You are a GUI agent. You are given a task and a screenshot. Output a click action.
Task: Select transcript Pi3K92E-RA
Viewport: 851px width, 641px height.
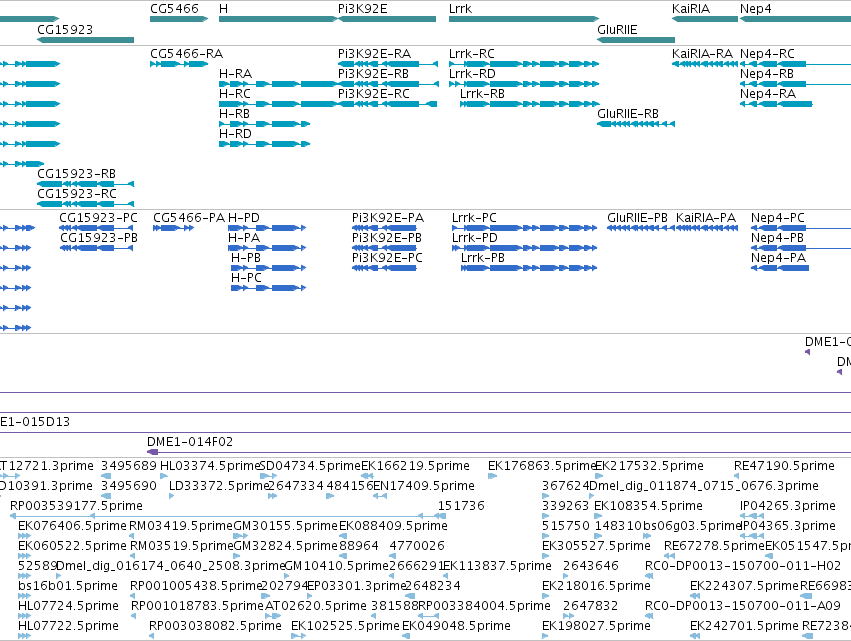pyautogui.click(x=388, y=64)
